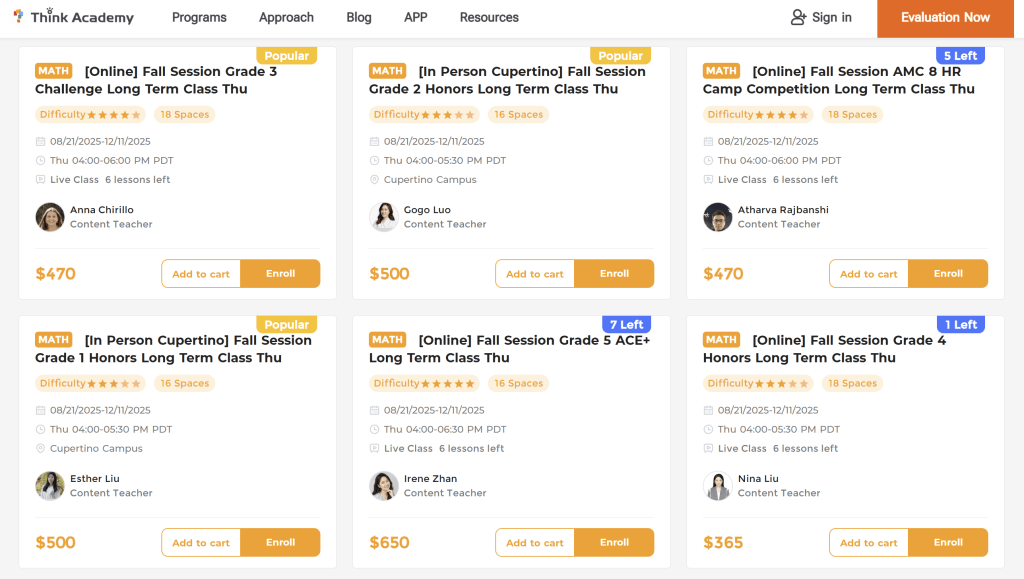Open Irene Zhan's profile photo
The height and width of the screenshot is (579, 1024).
tap(384, 486)
